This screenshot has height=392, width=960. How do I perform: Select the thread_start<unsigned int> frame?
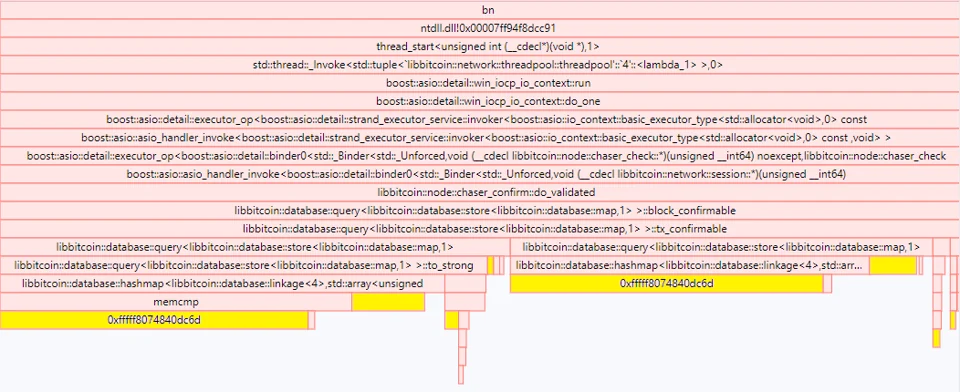[480, 47]
